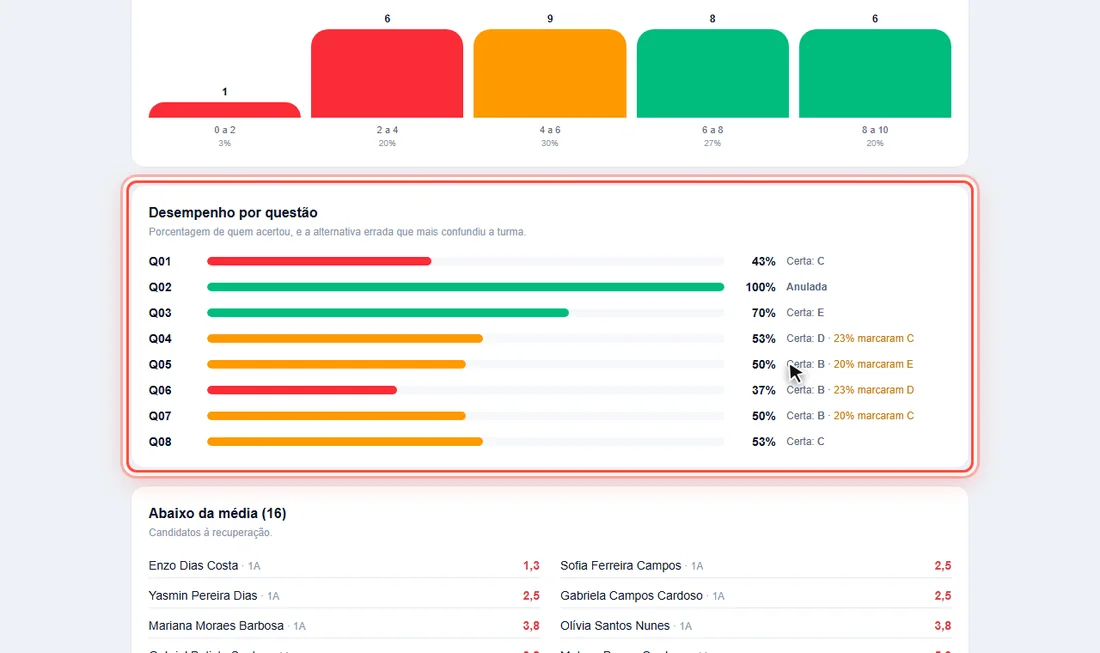
Task: Select student "Enzo Dias Costa"
Action: (194, 565)
